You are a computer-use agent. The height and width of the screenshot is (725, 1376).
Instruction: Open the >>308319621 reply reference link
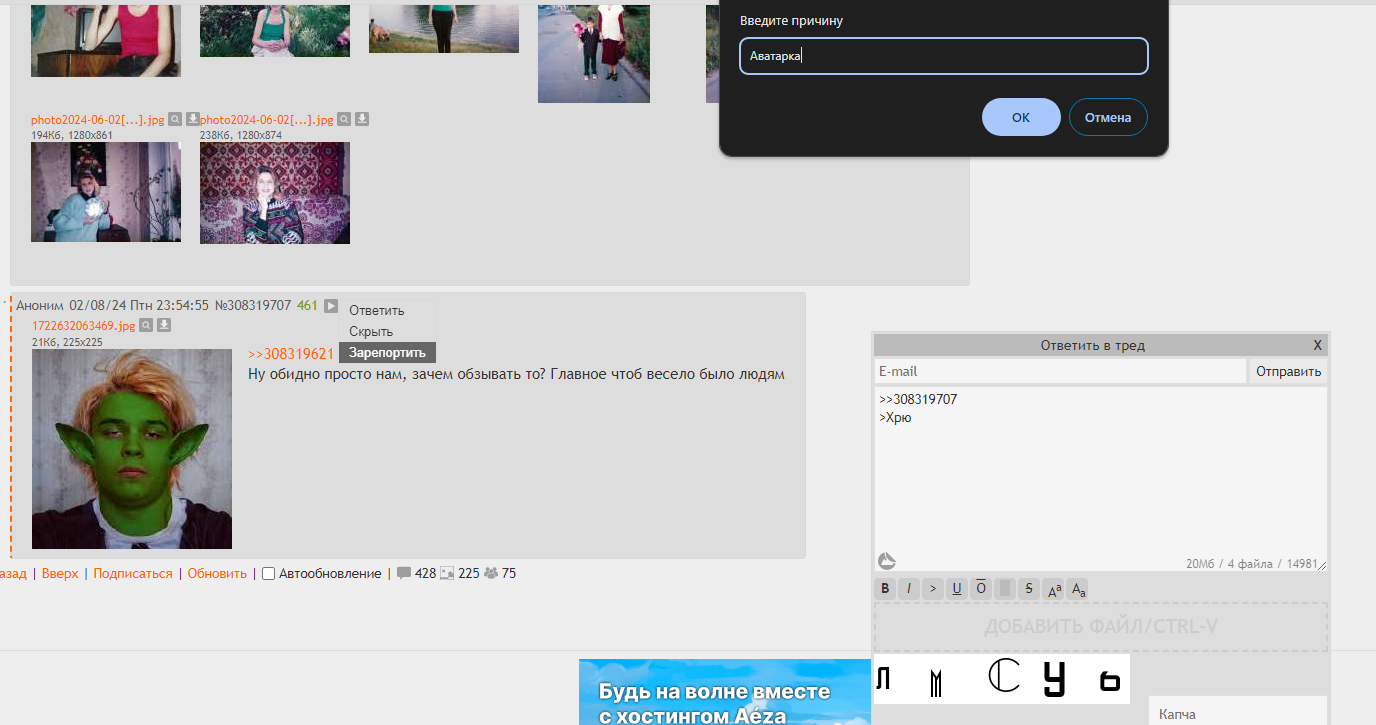pos(291,354)
